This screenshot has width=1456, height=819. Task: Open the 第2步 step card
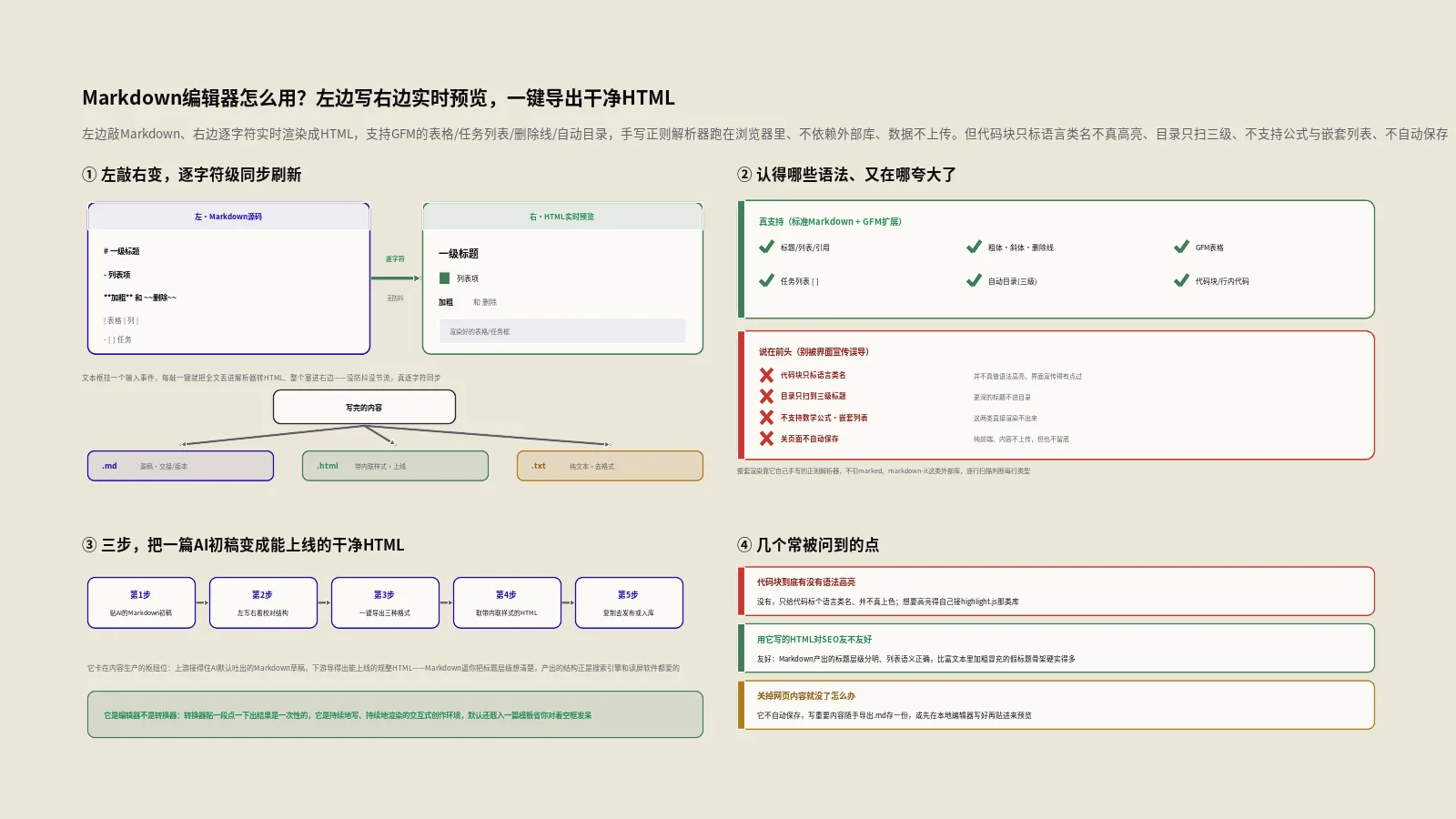(x=263, y=602)
